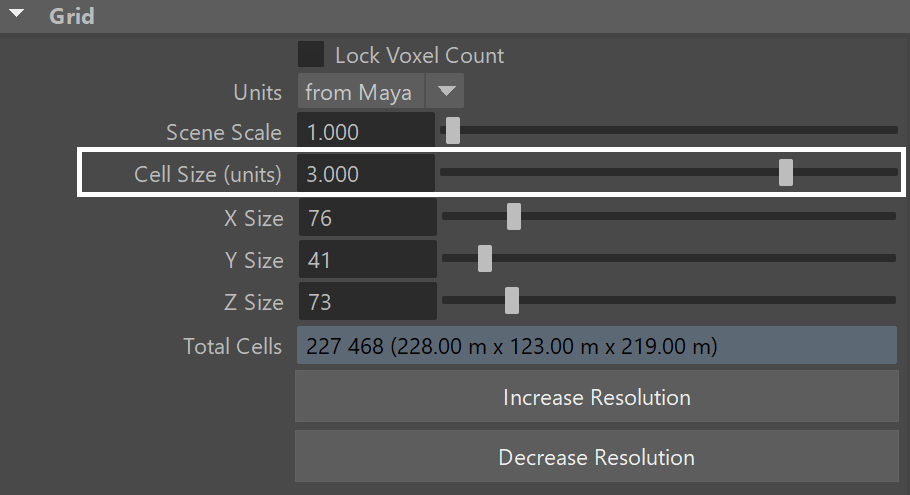Click the Grid rollout header title
The height and width of the screenshot is (495, 910).
[x=71, y=16]
